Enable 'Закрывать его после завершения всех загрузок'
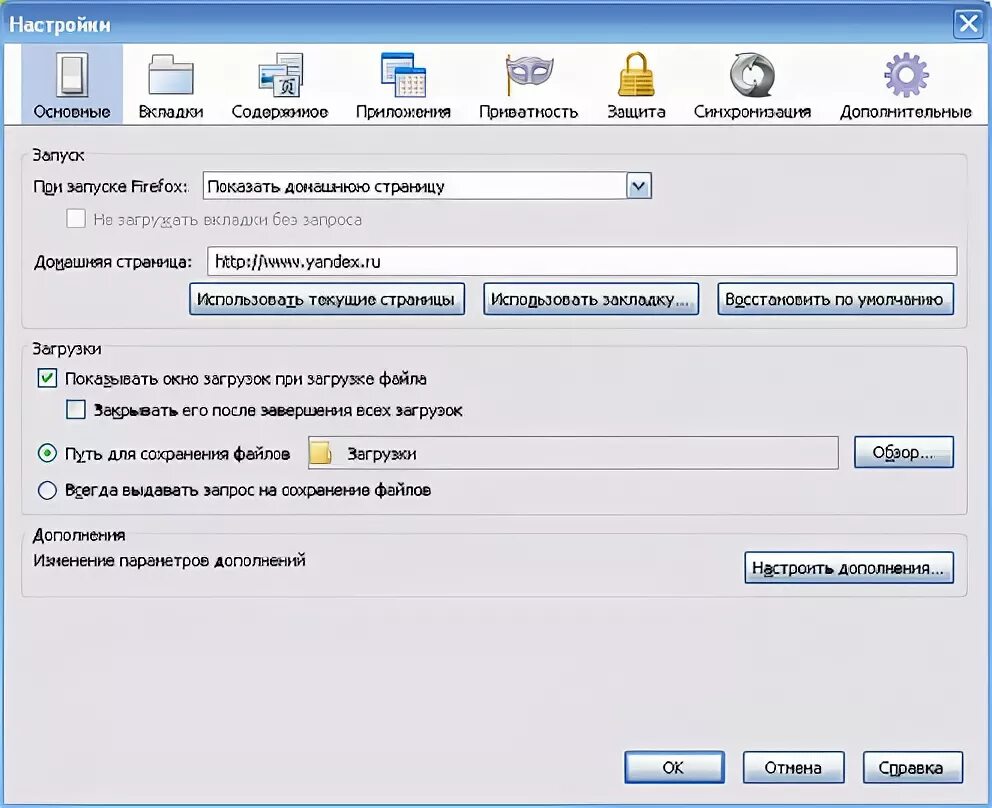The width and height of the screenshot is (992, 808). [x=76, y=410]
